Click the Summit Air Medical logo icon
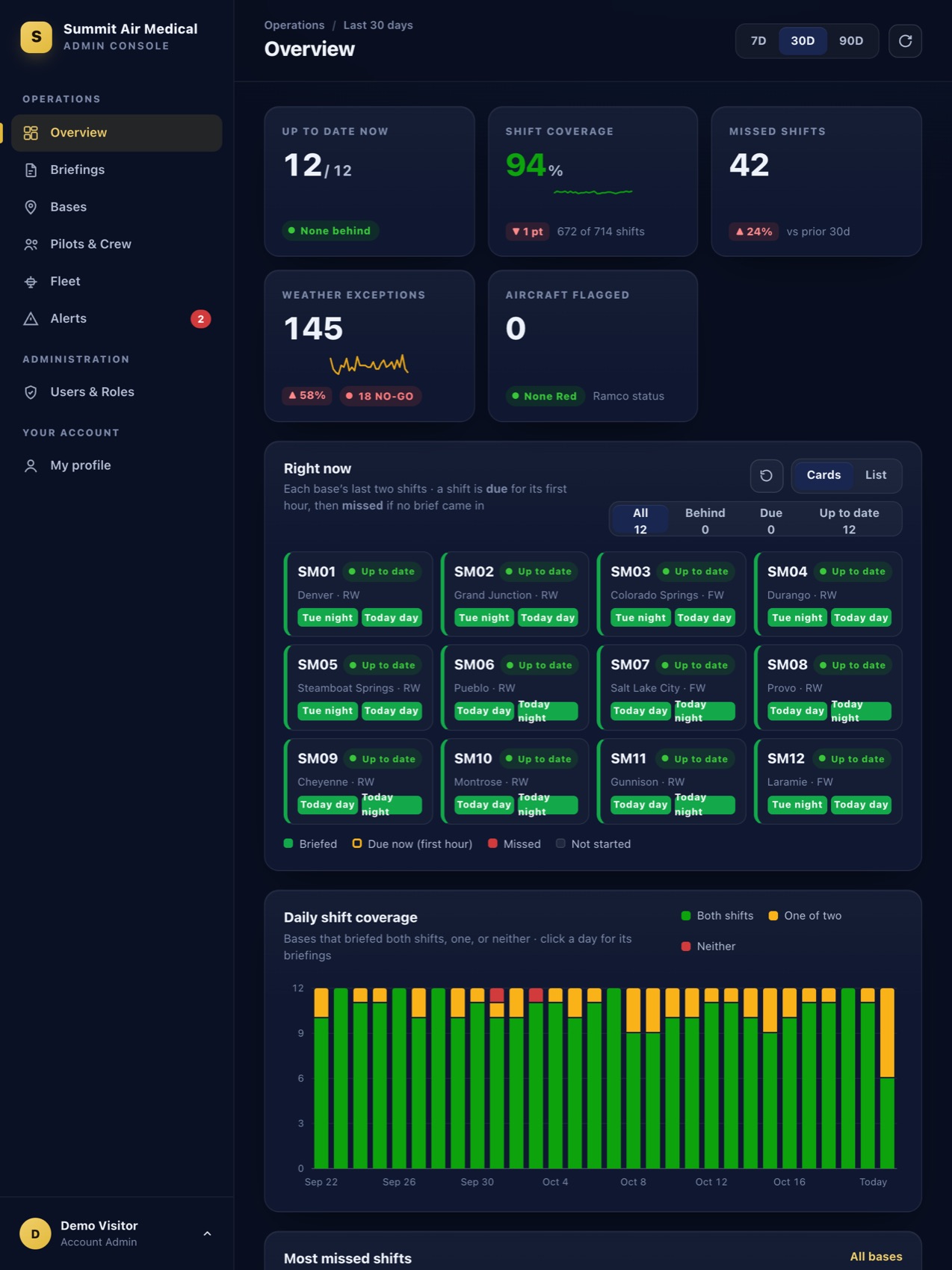 36,37
